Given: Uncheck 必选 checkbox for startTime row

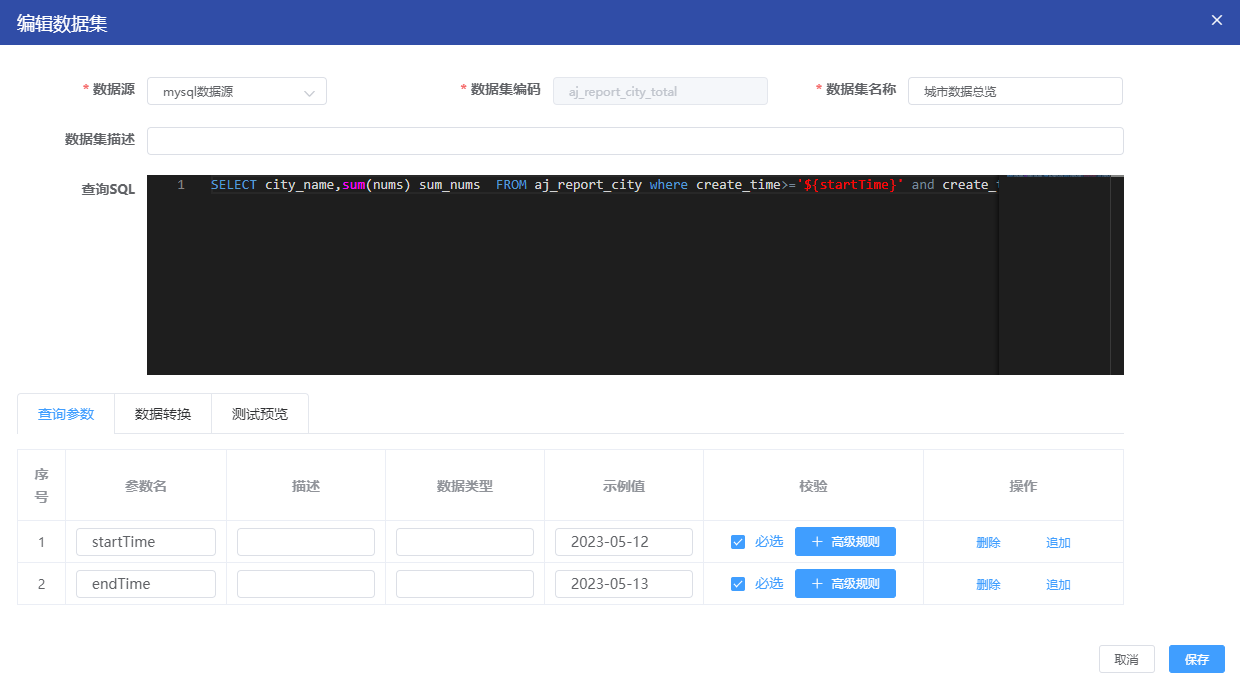Looking at the screenshot, I should 738,542.
